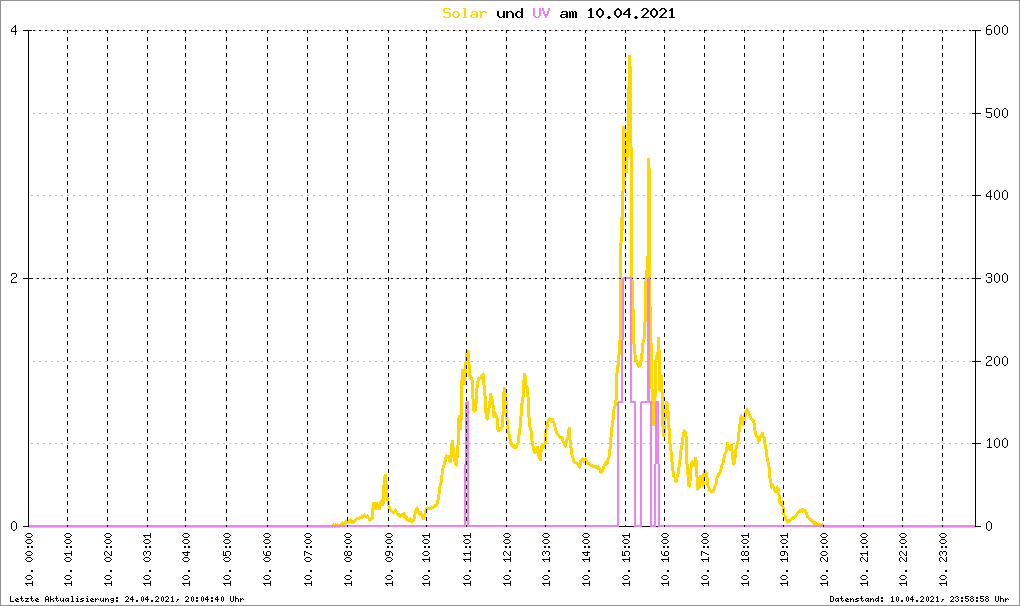Click the time label '10. 06:00'
Viewport: 1020px width, 606px height.
(267, 560)
